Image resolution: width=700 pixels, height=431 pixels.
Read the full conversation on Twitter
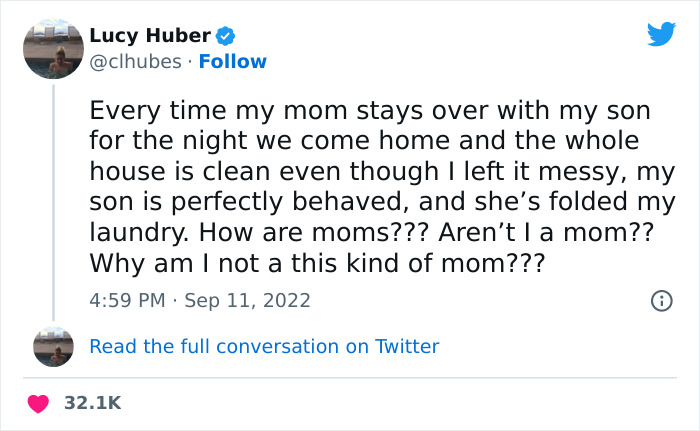264,347
